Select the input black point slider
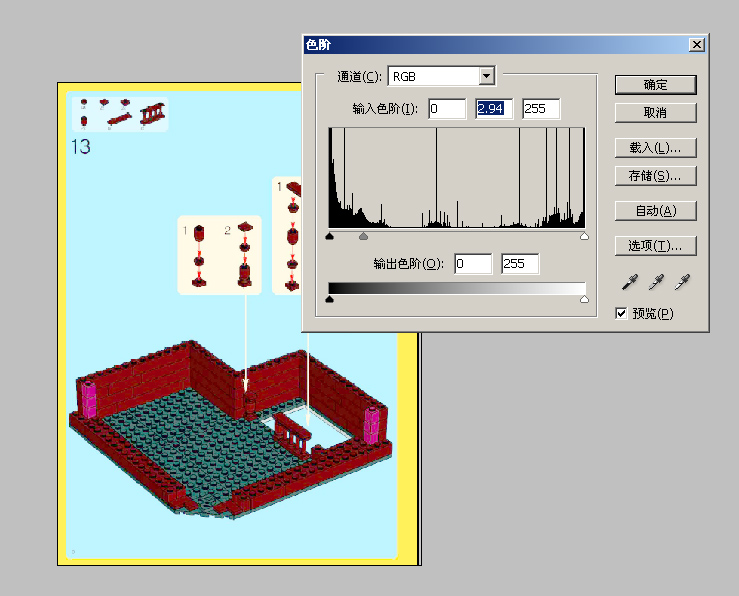Image resolution: width=739 pixels, height=596 pixels. (329, 236)
